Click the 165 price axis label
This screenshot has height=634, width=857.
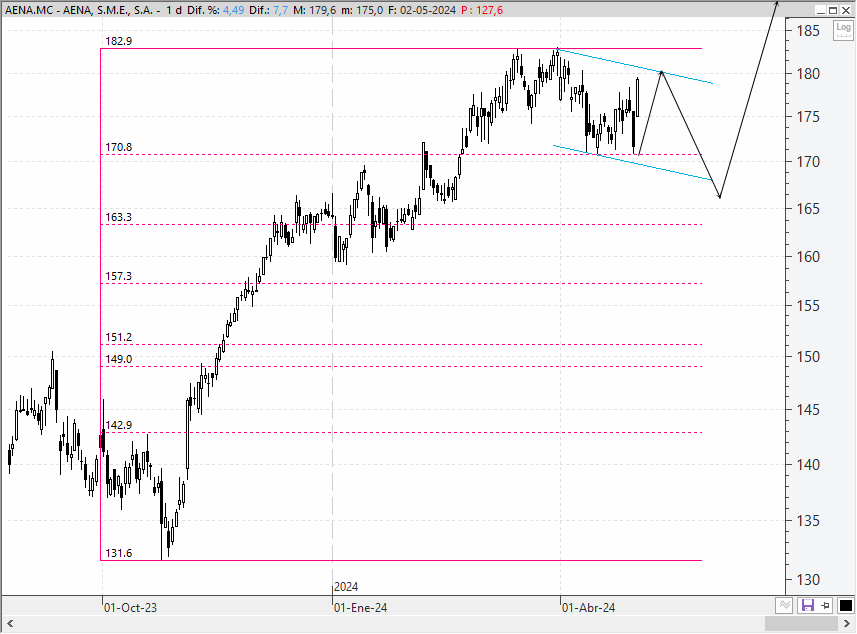(808, 209)
